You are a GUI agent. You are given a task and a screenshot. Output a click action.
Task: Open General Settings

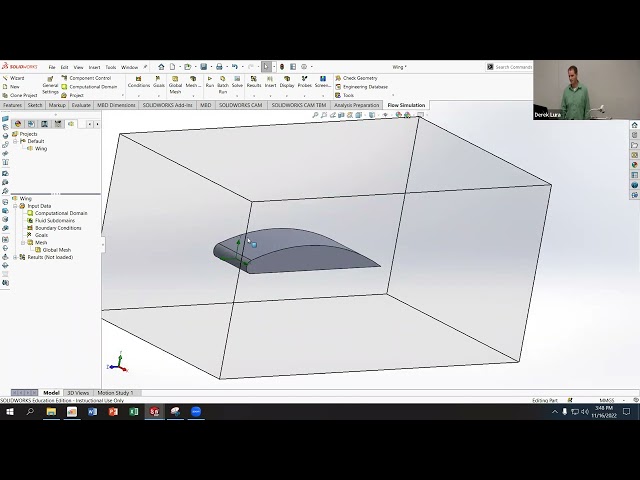coord(50,85)
